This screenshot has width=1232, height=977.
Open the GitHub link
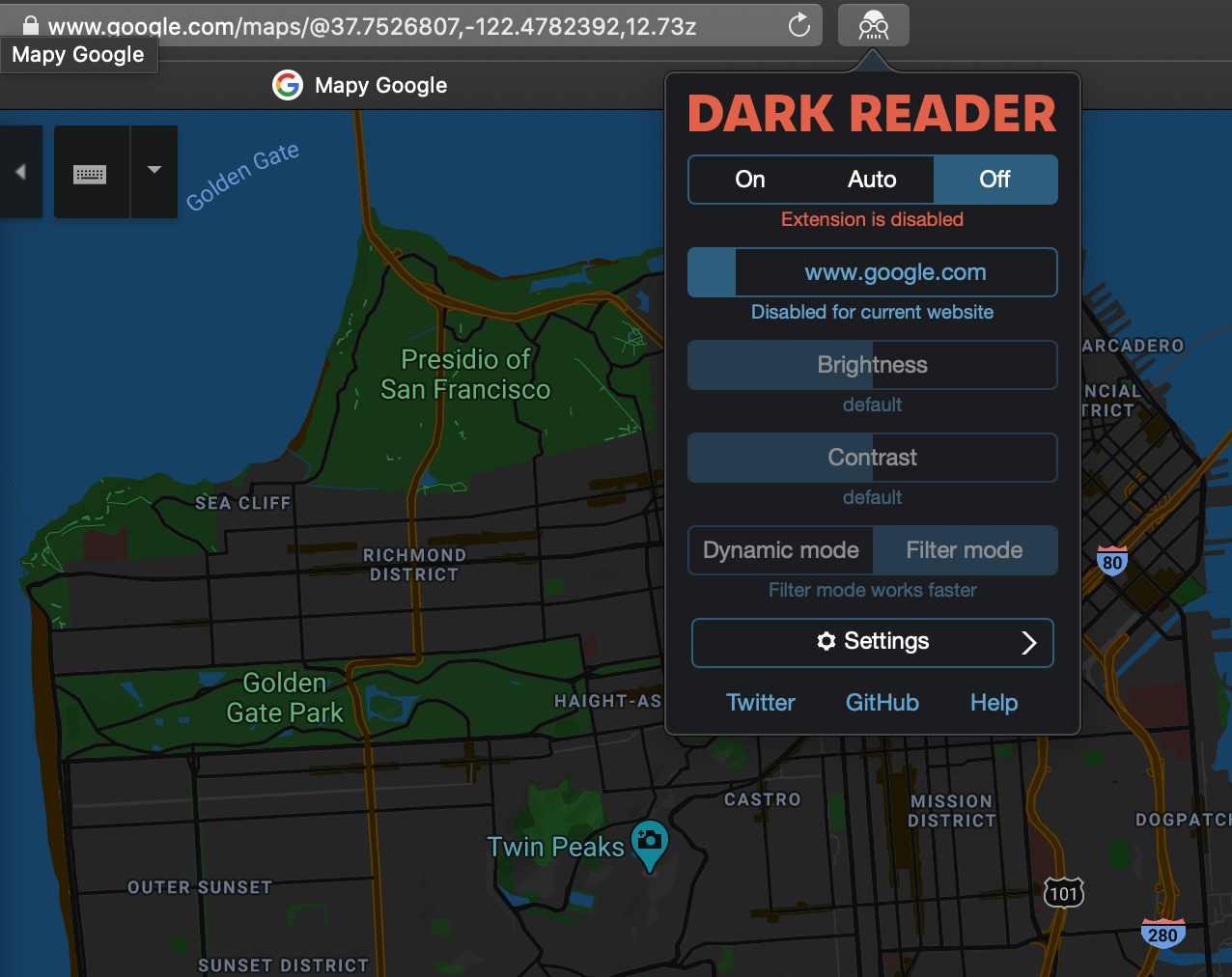882,703
